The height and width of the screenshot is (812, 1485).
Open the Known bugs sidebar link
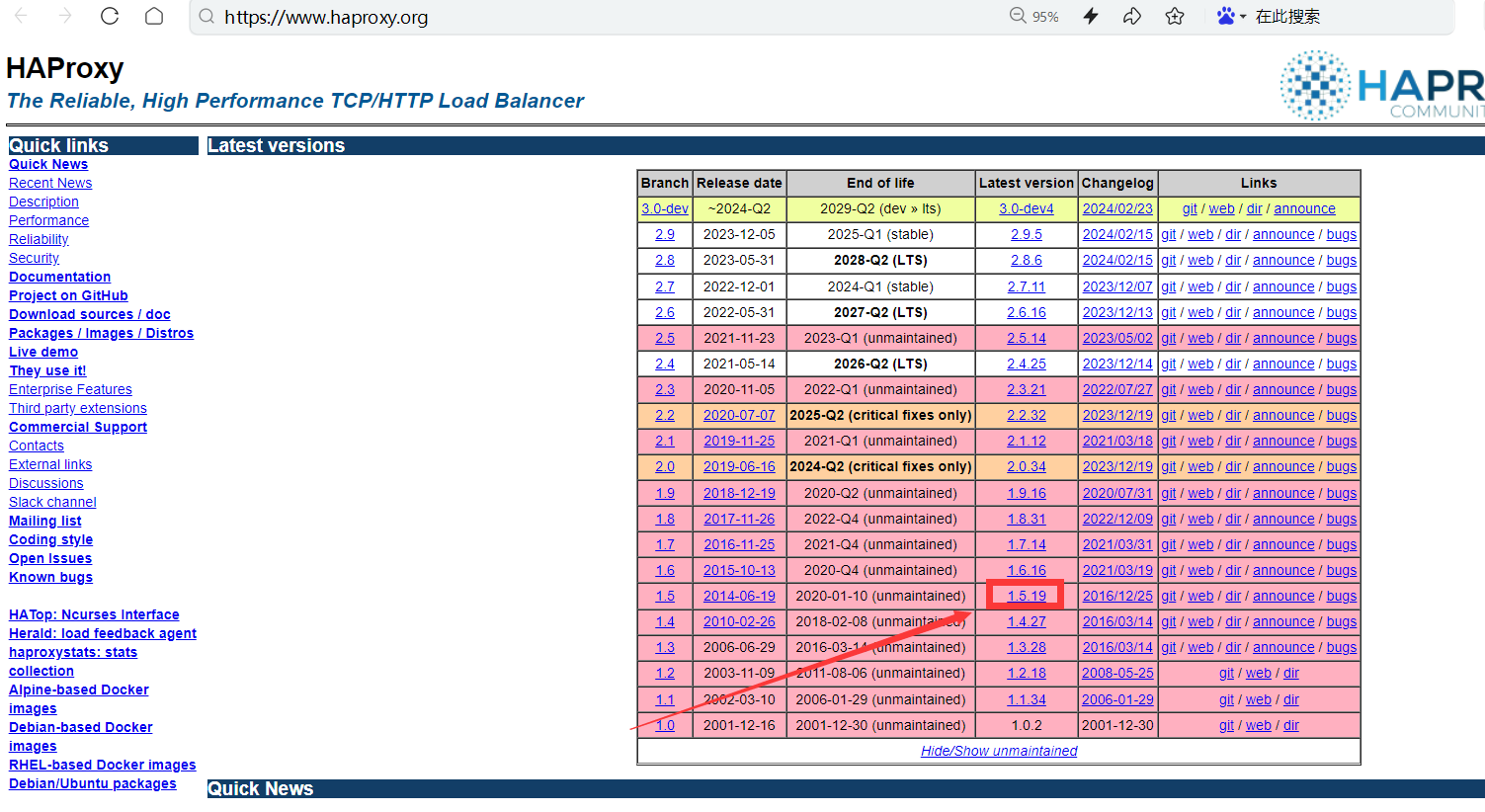(50, 577)
